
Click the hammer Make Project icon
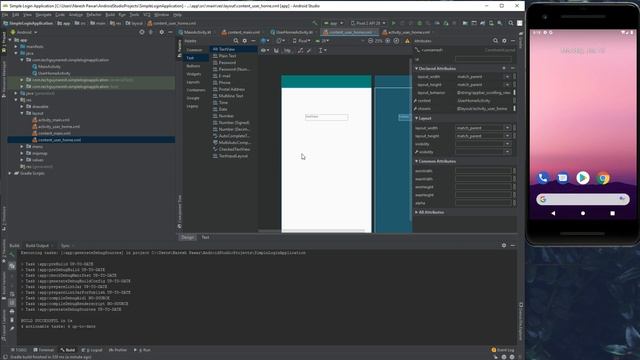315,23
